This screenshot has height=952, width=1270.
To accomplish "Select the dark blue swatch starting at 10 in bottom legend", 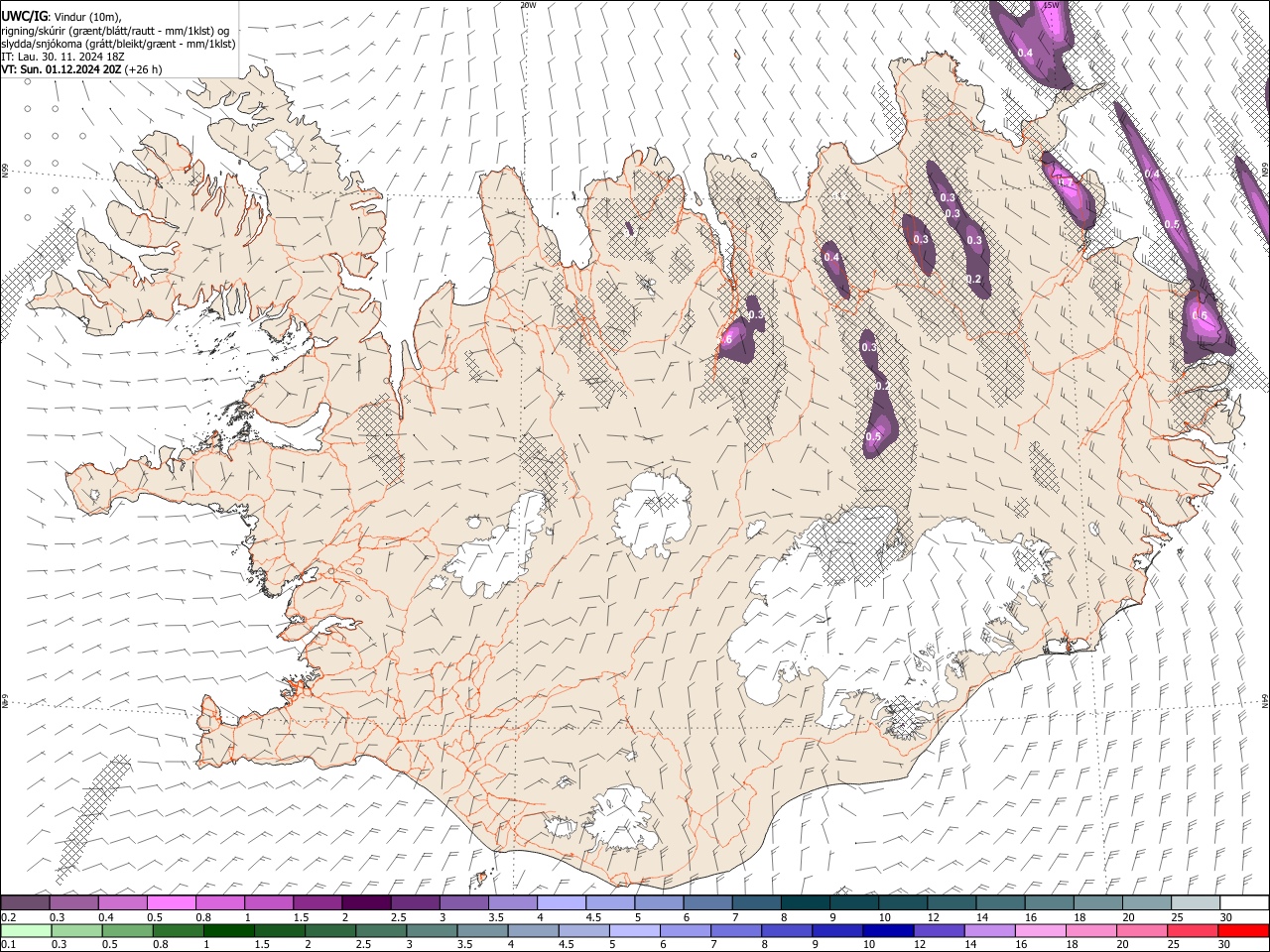I will click(887, 930).
